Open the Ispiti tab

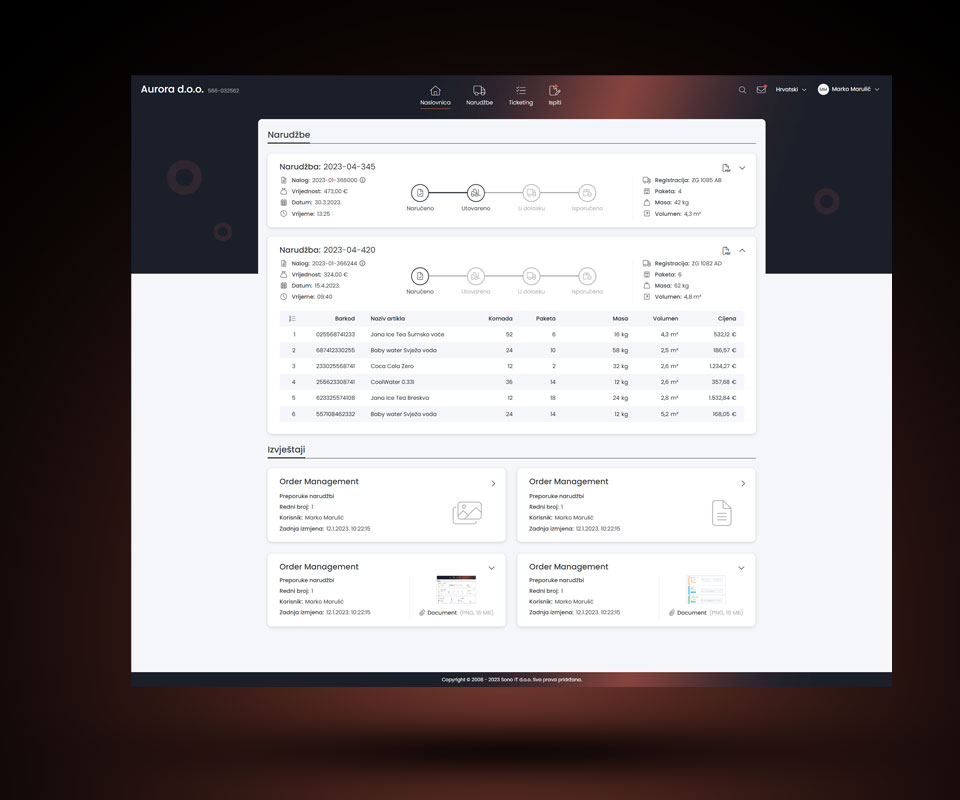tap(555, 95)
